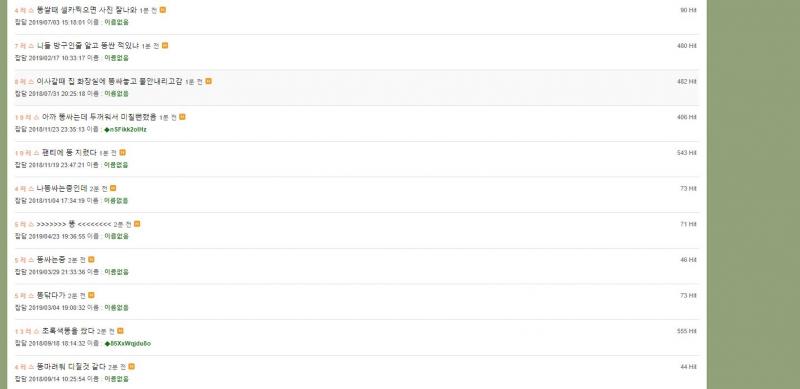This screenshot has width=800, height=389.
Task: Click the username ◆85XxWqjdu5o
Action: pos(128,344)
